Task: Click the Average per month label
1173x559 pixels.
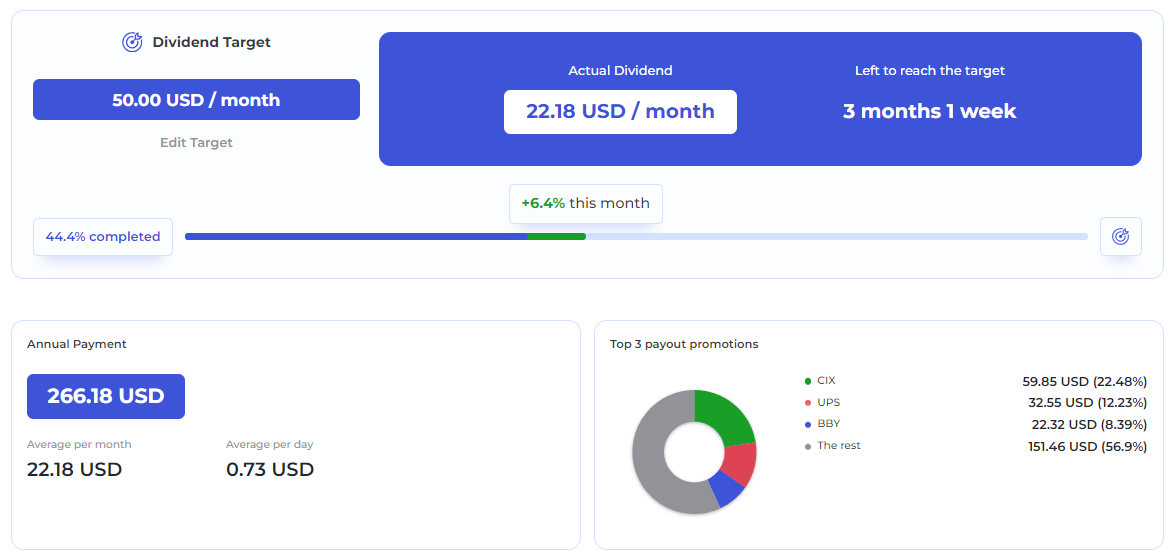Action: pyautogui.click(x=79, y=445)
